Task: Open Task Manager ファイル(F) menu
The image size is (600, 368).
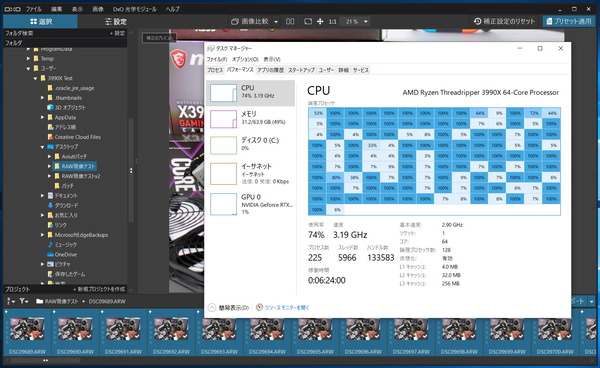Action: 217,59
